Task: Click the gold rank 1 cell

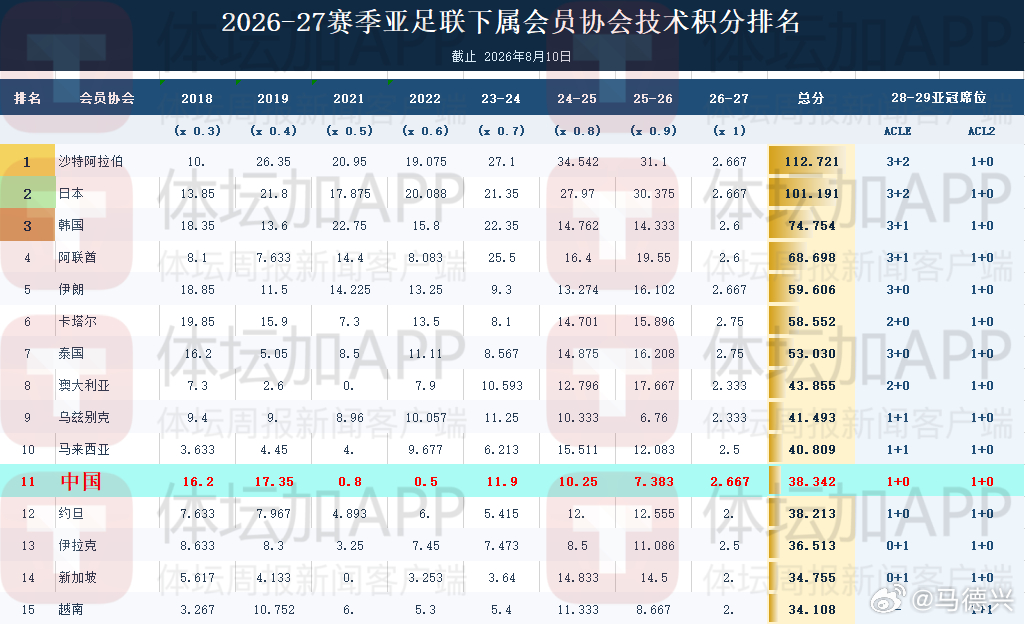Action: [27, 161]
